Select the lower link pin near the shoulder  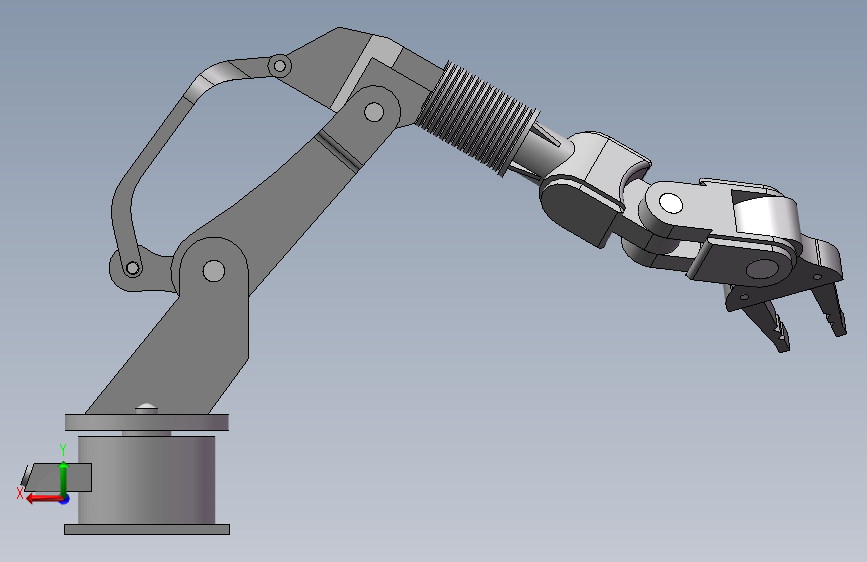click(x=133, y=269)
